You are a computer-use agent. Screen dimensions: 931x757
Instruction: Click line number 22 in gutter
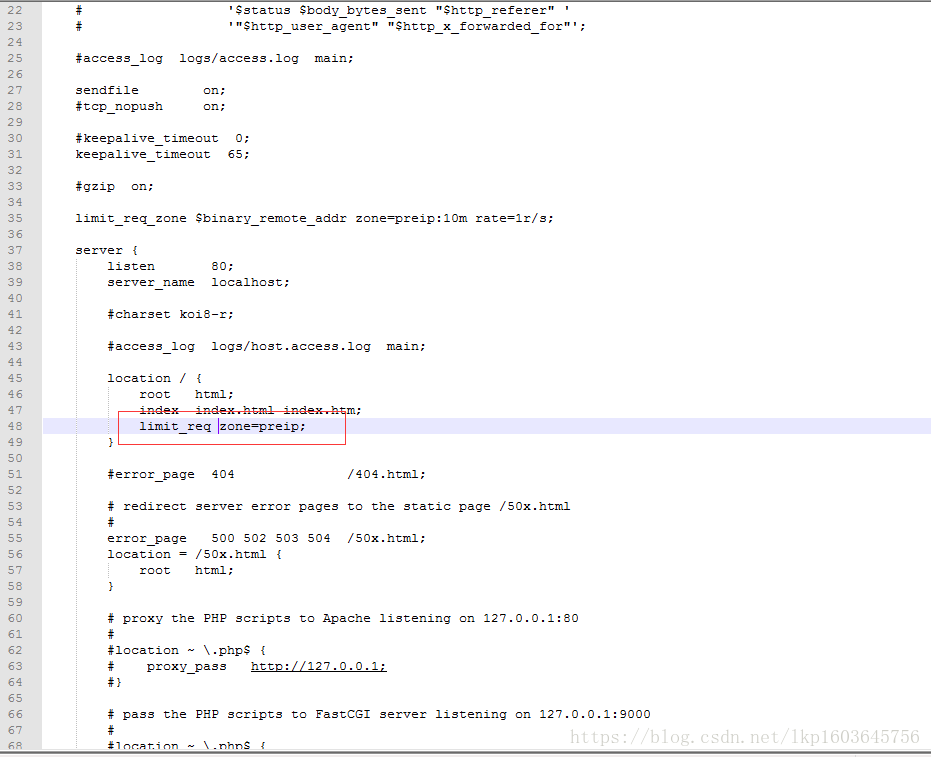15,10
